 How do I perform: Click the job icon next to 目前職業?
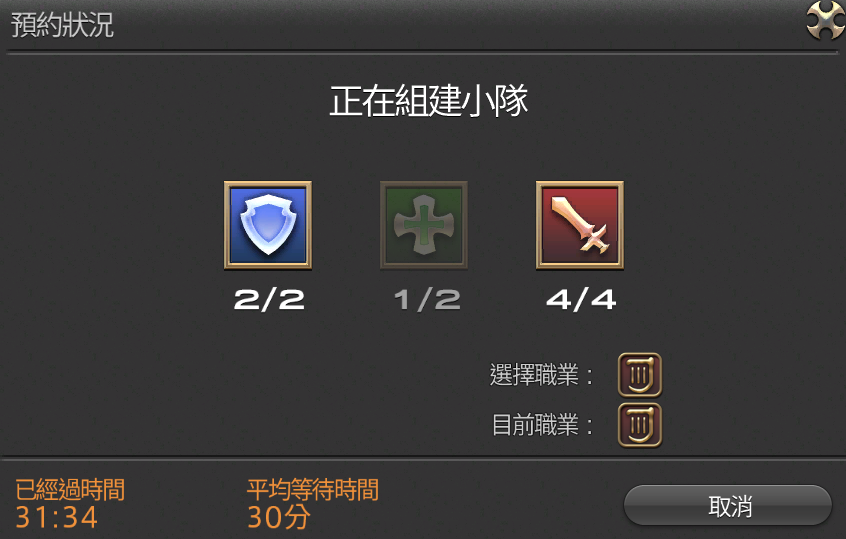click(640, 425)
